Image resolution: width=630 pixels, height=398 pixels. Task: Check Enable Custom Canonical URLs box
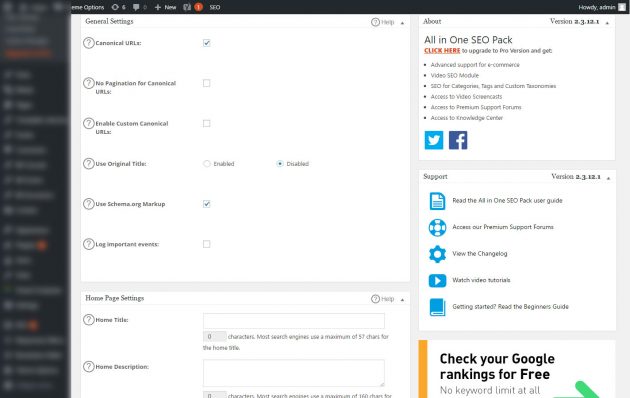[207, 123]
